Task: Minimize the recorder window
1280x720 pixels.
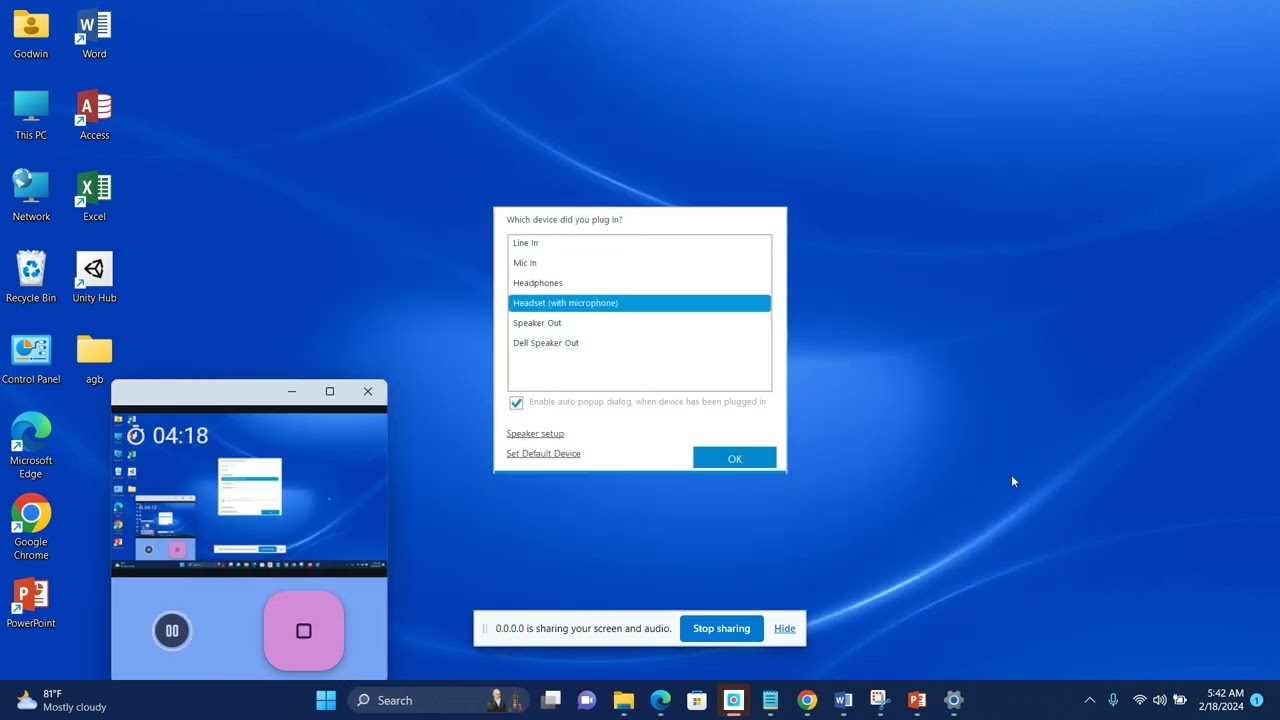Action: click(x=292, y=392)
